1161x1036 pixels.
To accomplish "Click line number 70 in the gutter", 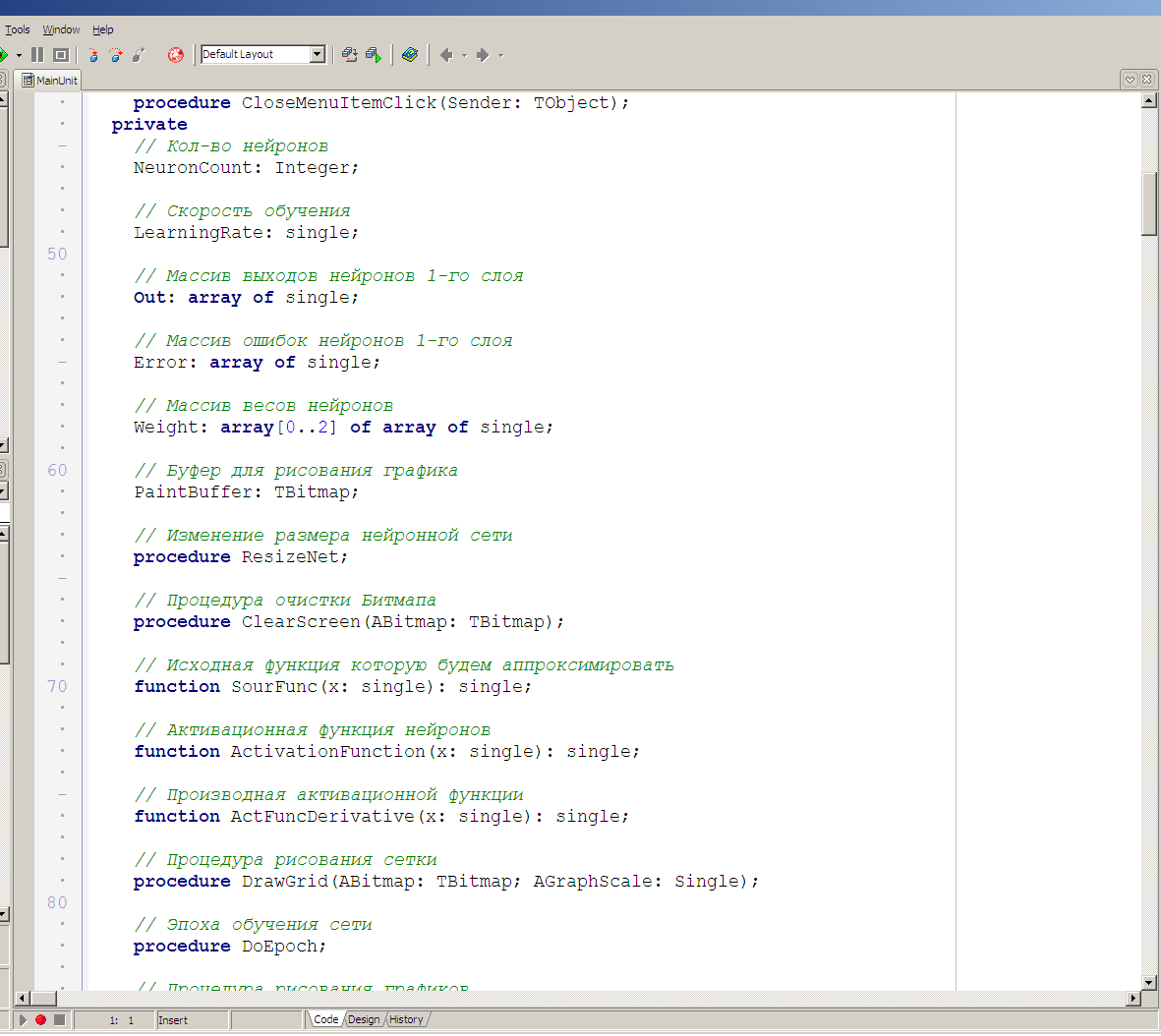I will [x=57, y=686].
